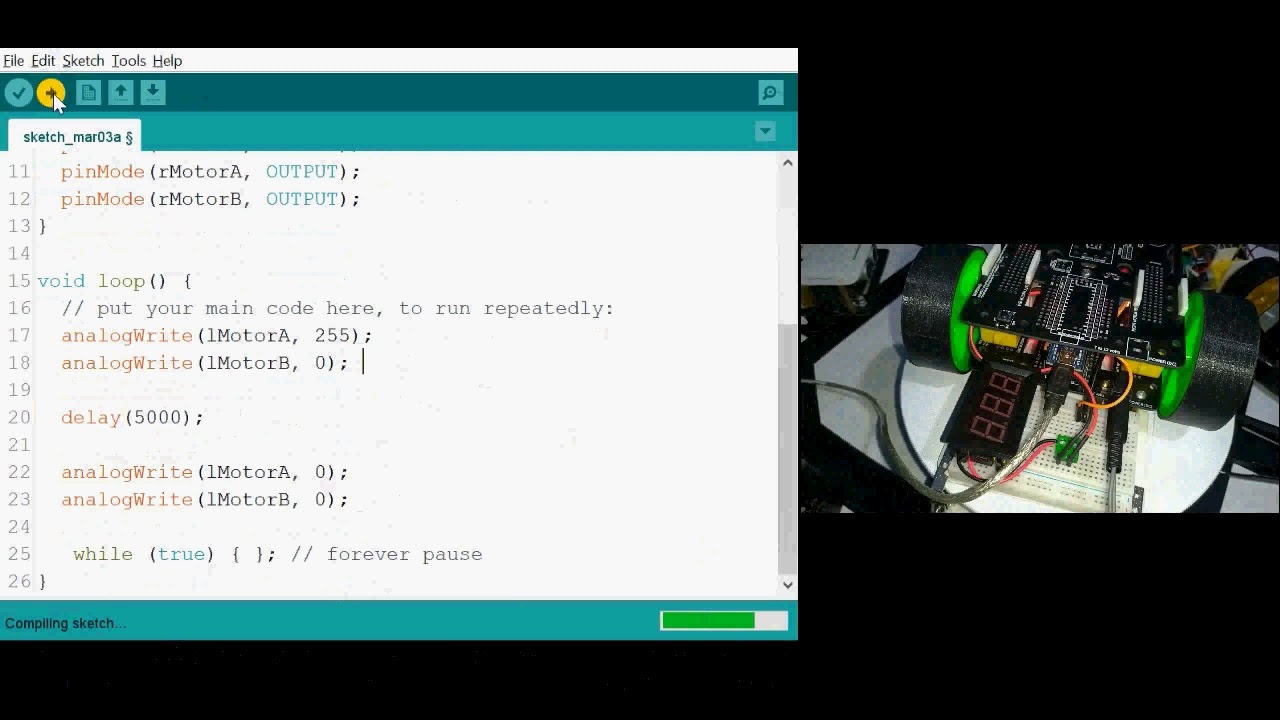
Task: Click the robot camera video thumbnail
Action: pyautogui.click(x=1040, y=378)
